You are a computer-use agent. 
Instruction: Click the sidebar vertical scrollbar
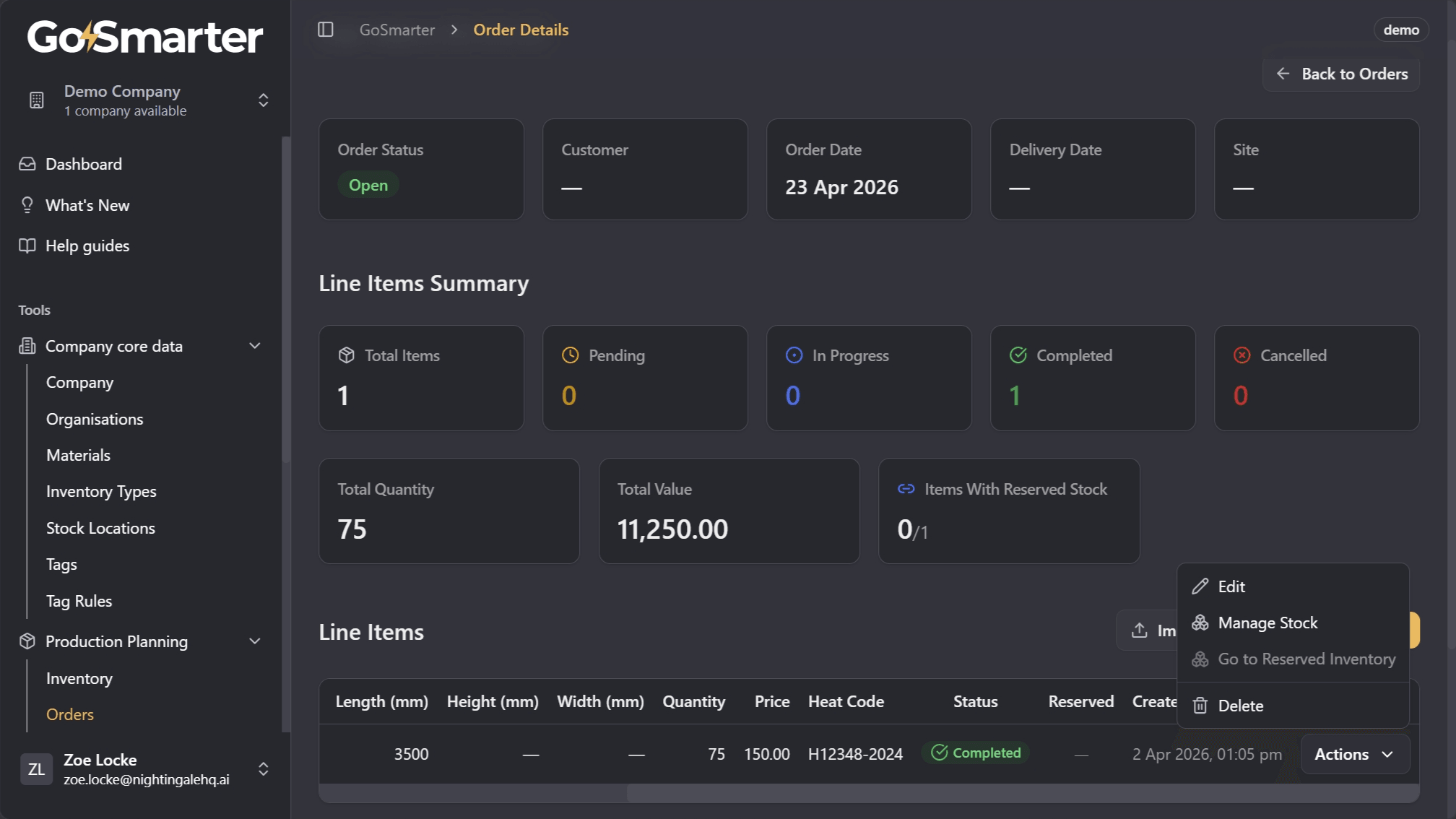(x=286, y=300)
